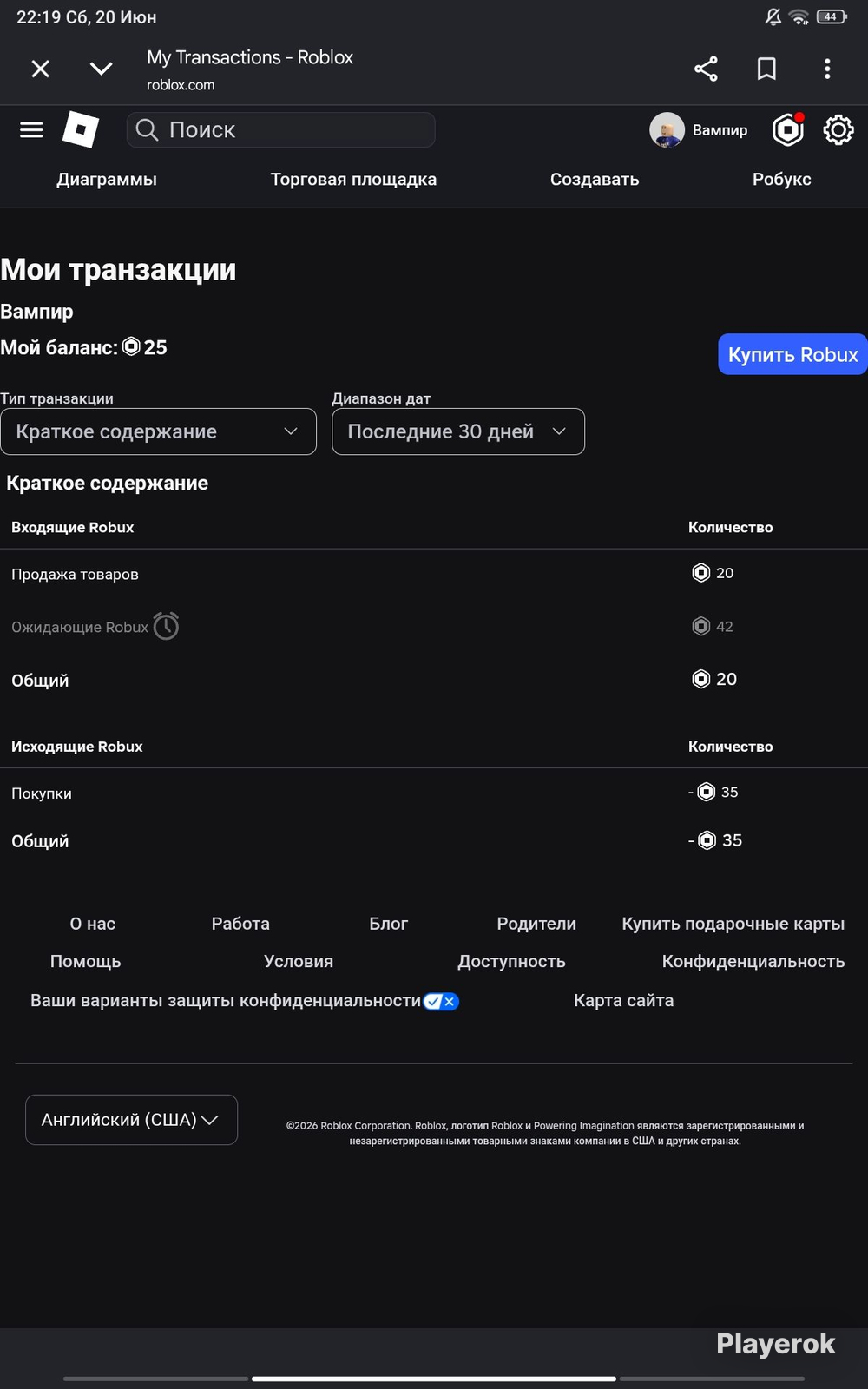868x1389 pixels.
Task: Open Доступность footer link
Action: (x=511, y=961)
